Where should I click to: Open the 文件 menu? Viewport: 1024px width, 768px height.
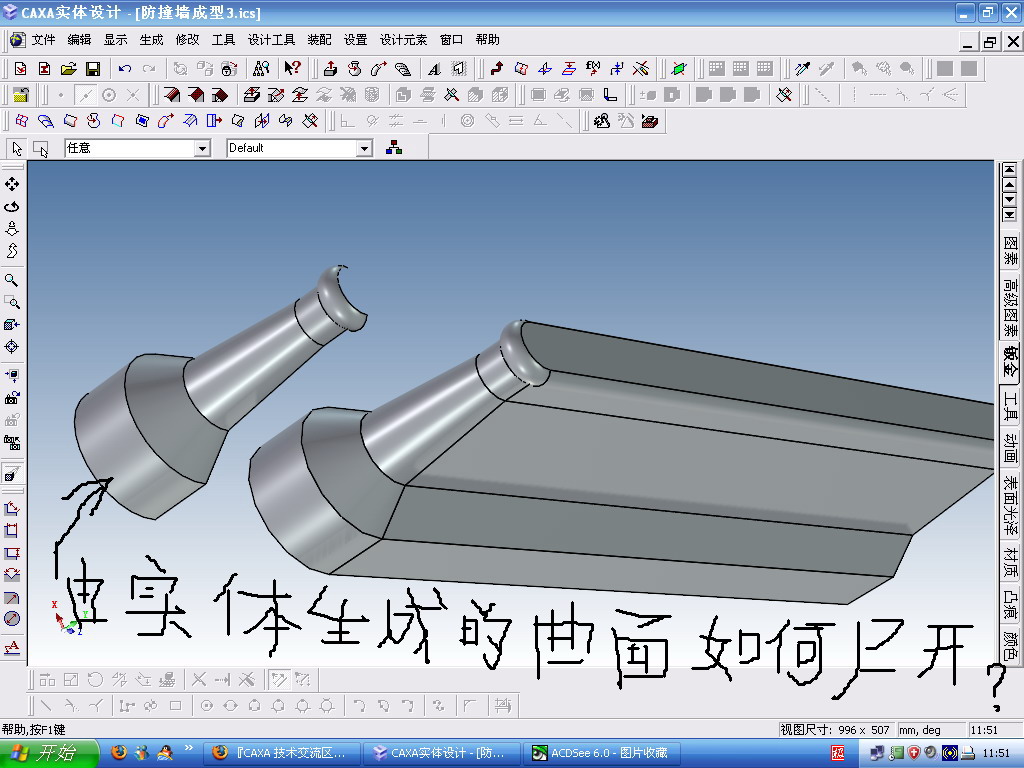(43, 40)
